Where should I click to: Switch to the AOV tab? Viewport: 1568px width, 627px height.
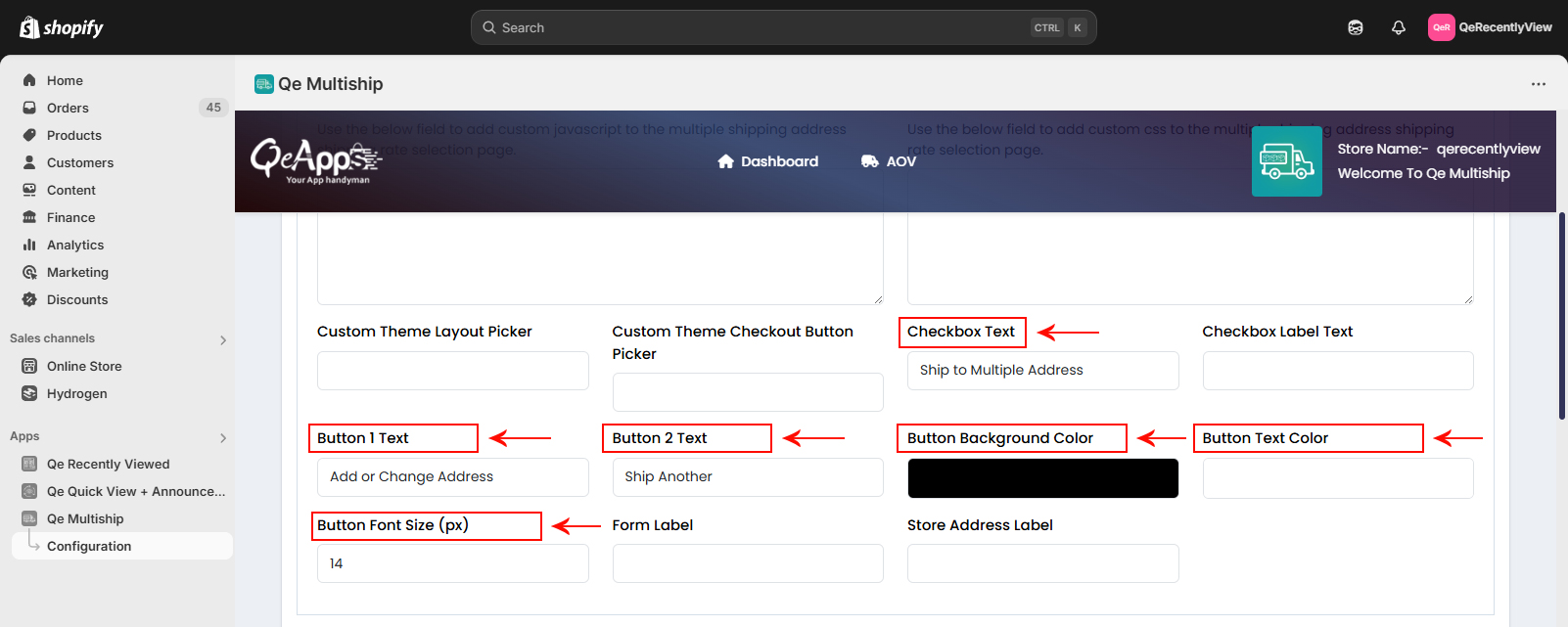click(x=889, y=161)
